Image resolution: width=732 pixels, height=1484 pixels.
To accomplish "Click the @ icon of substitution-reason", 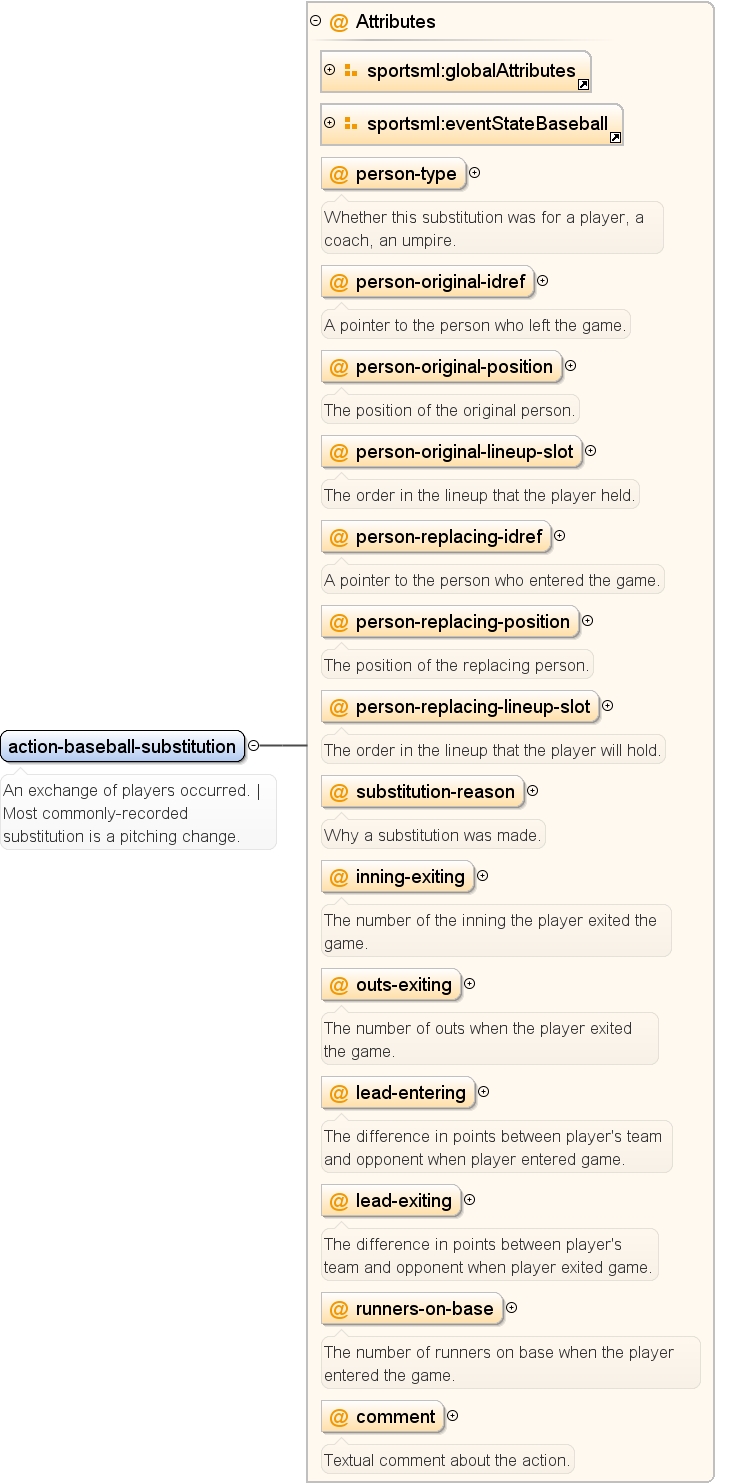I will pyautogui.click(x=339, y=792).
